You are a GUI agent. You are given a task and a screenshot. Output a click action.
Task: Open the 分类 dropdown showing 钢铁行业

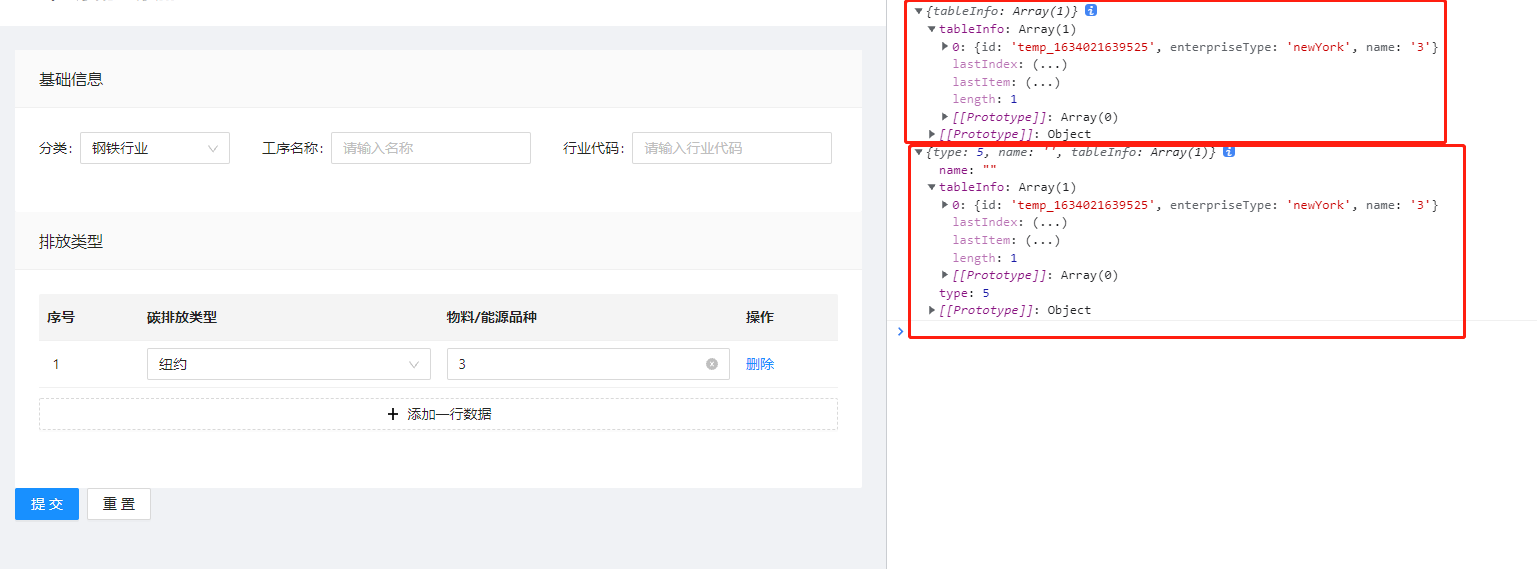[x=155, y=148]
